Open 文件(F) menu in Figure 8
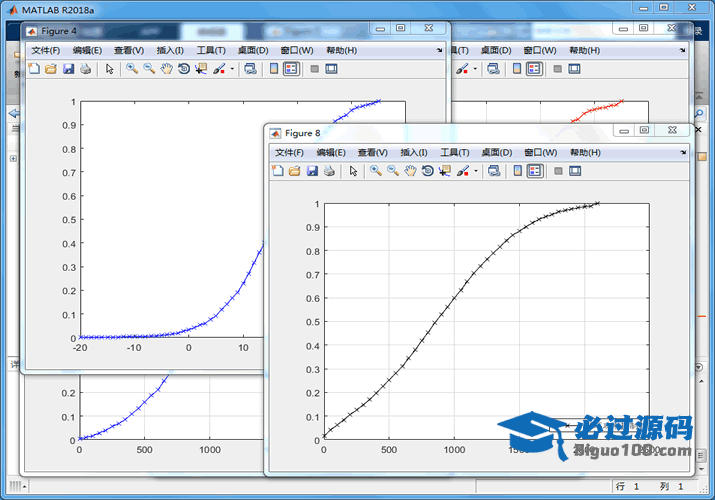The height and width of the screenshot is (500, 715). 289,152
